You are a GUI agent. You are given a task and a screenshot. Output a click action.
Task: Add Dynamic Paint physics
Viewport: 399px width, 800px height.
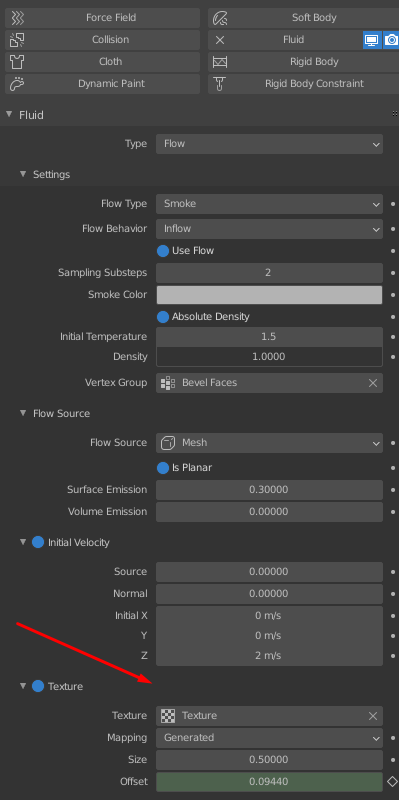[103, 84]
